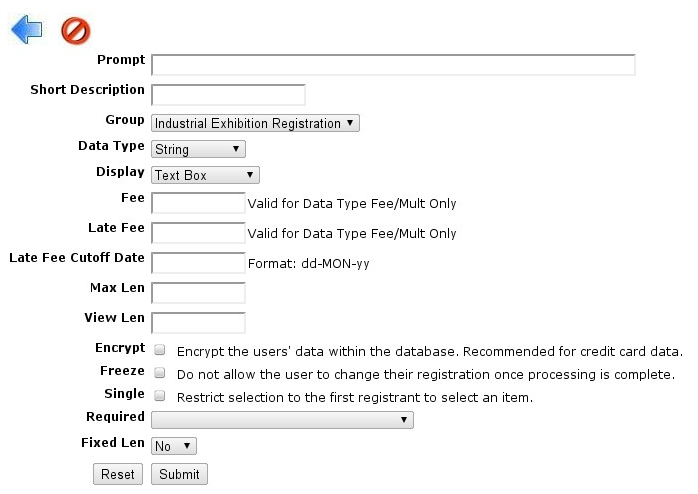Click into the Short Description field
This screenshot has width=698, height=494.
[x=228, y=95]
